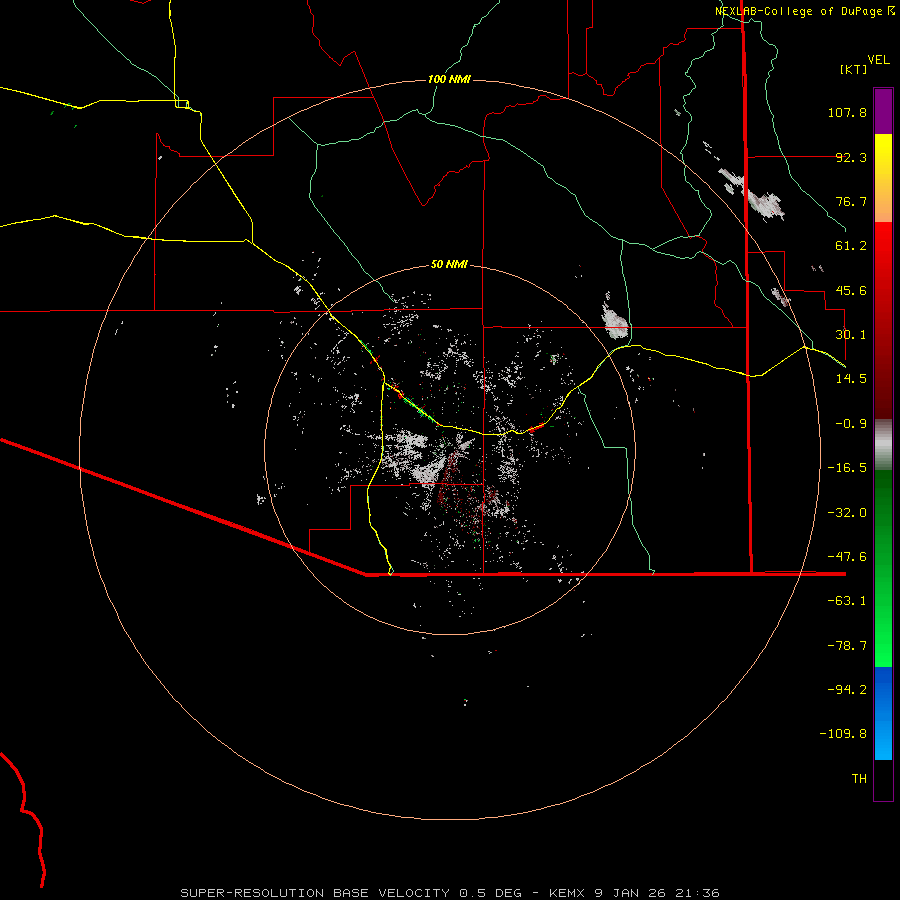Click the VEL legend heading

click(x=878, y=60)
